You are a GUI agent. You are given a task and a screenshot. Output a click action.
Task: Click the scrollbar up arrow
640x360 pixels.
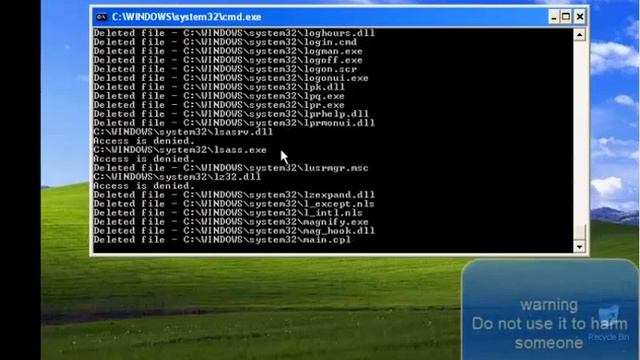pos(579,35)
